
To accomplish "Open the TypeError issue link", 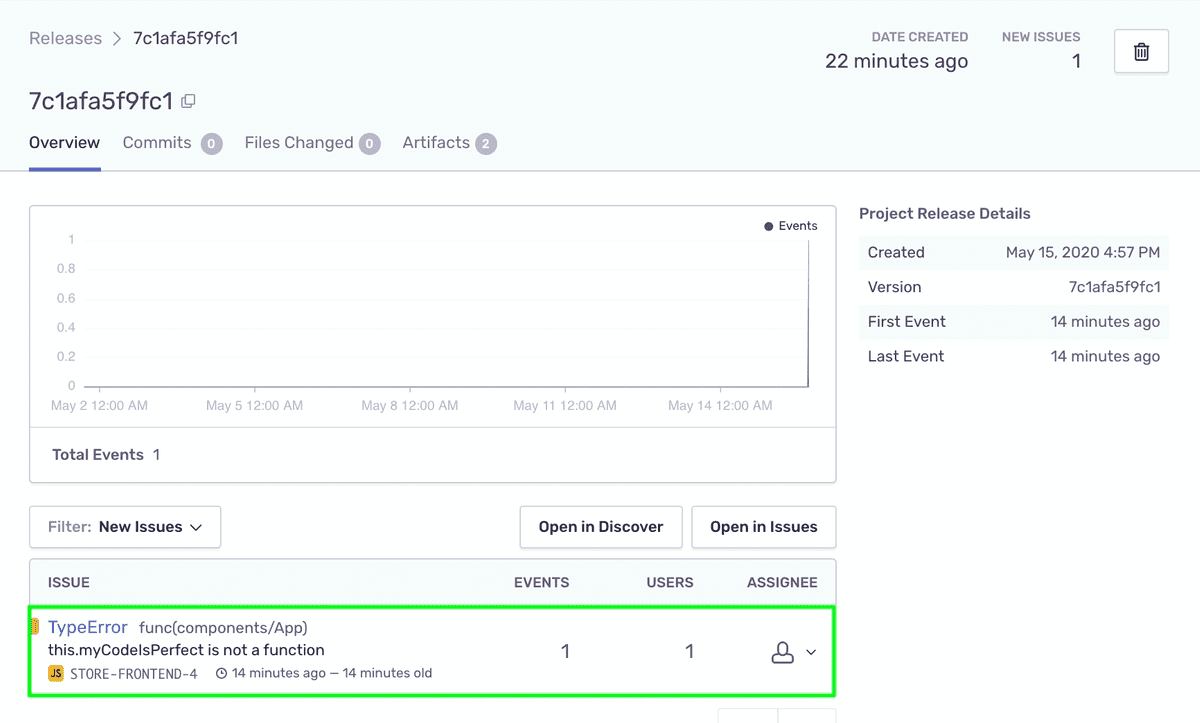I will pyautogui.click(x=88, y=628).
